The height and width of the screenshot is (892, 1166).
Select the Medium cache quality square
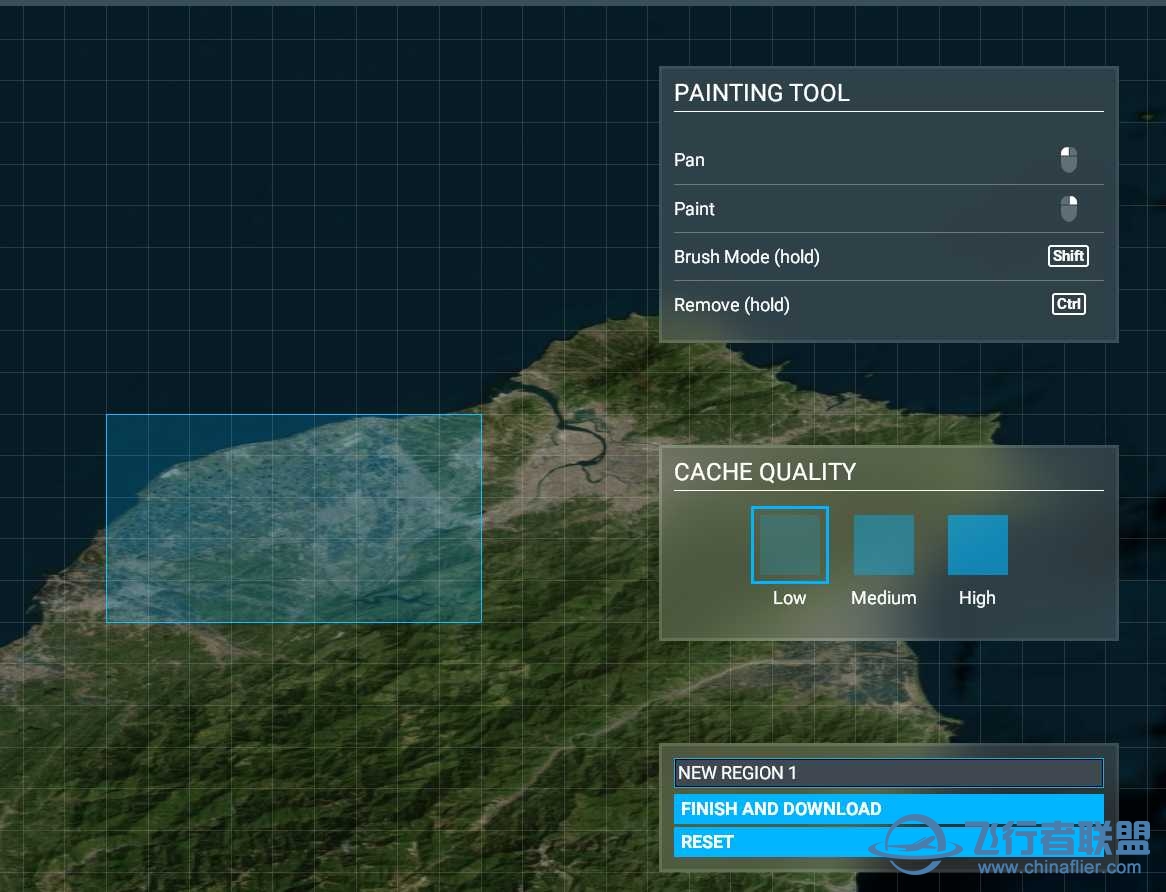click(x=883, y=545)
